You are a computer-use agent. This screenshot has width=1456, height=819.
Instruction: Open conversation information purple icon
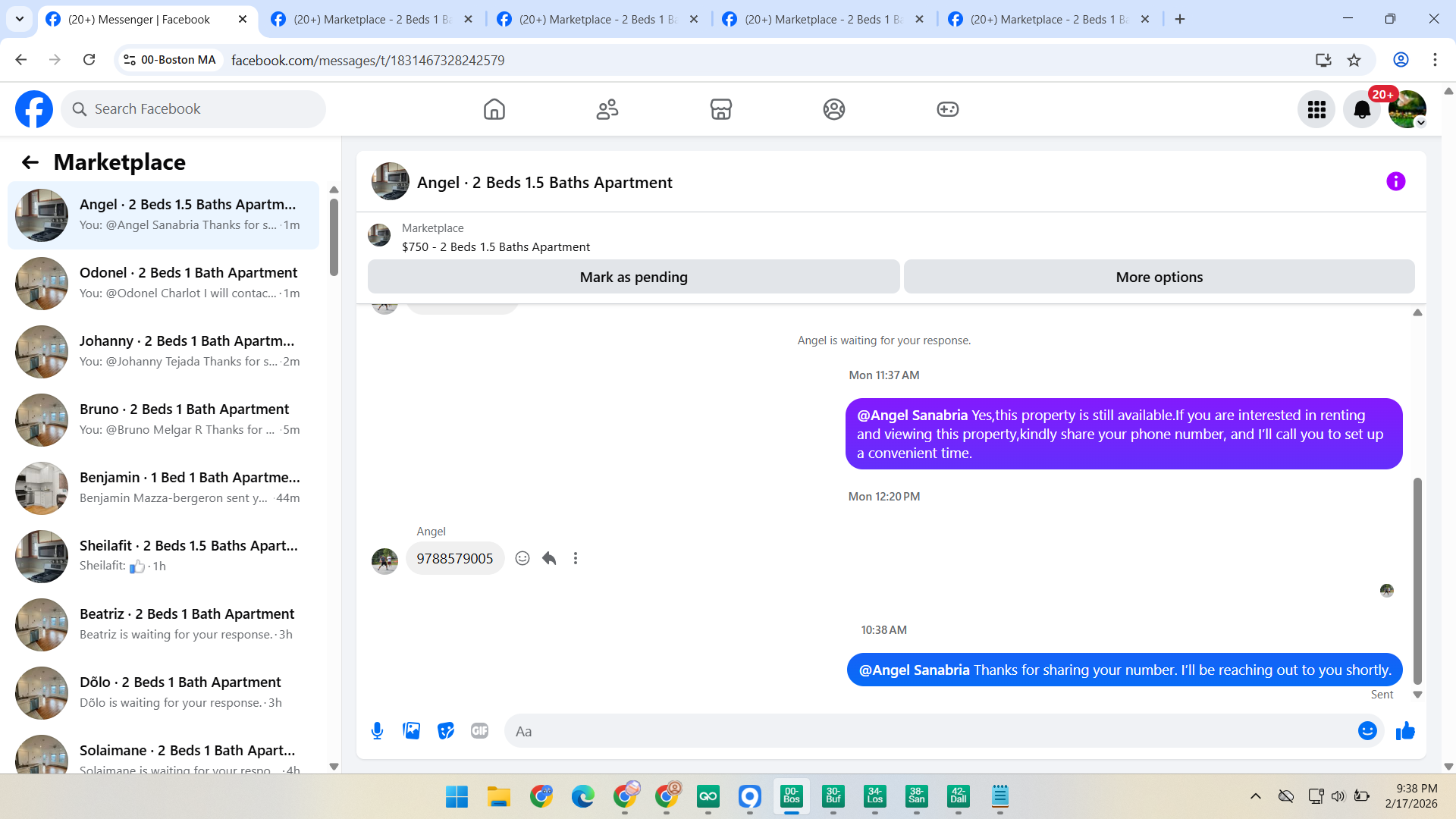[x=1395, y=182]
